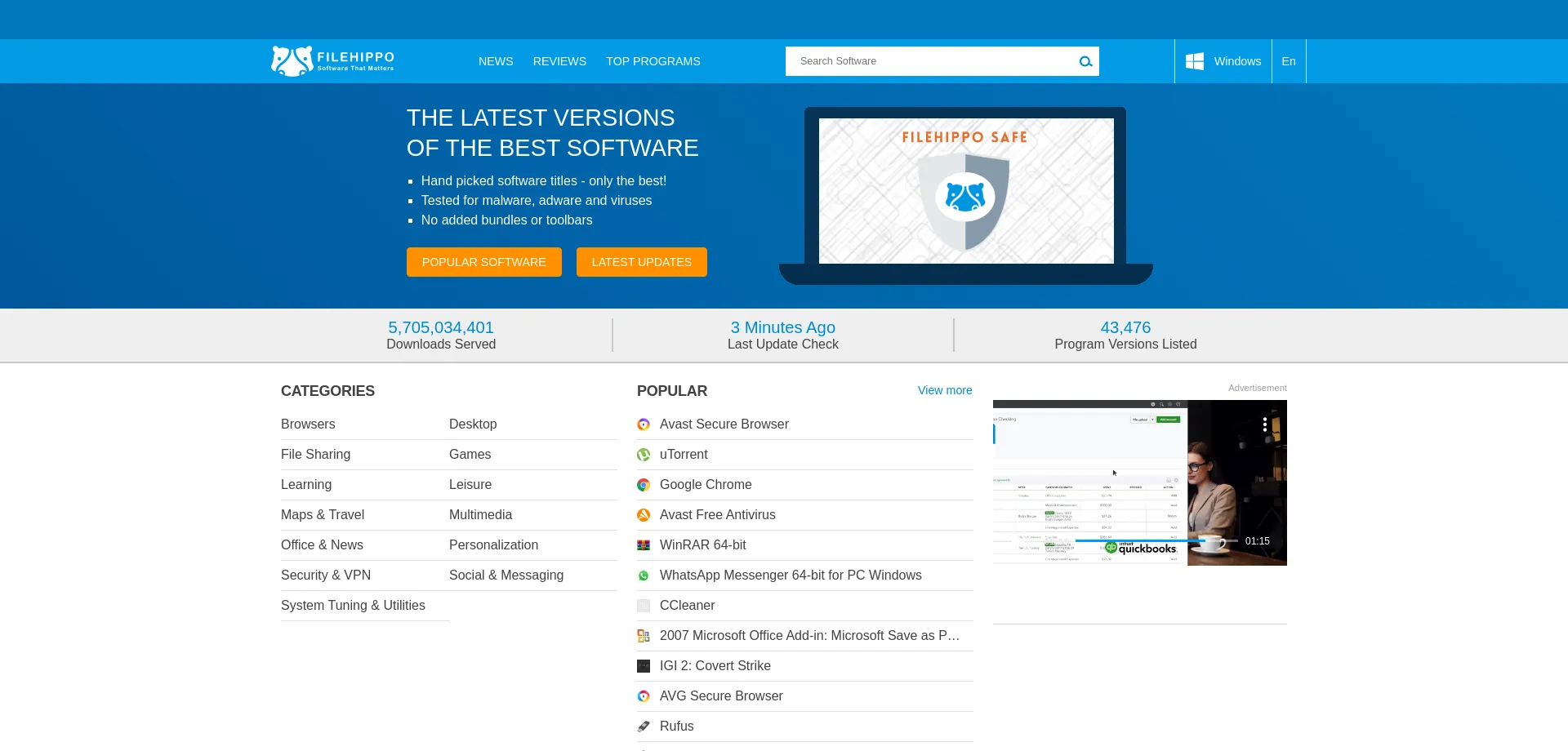Open the Maps & Travel category
This screenshot has width=1568, height=751.
[323, 515]
